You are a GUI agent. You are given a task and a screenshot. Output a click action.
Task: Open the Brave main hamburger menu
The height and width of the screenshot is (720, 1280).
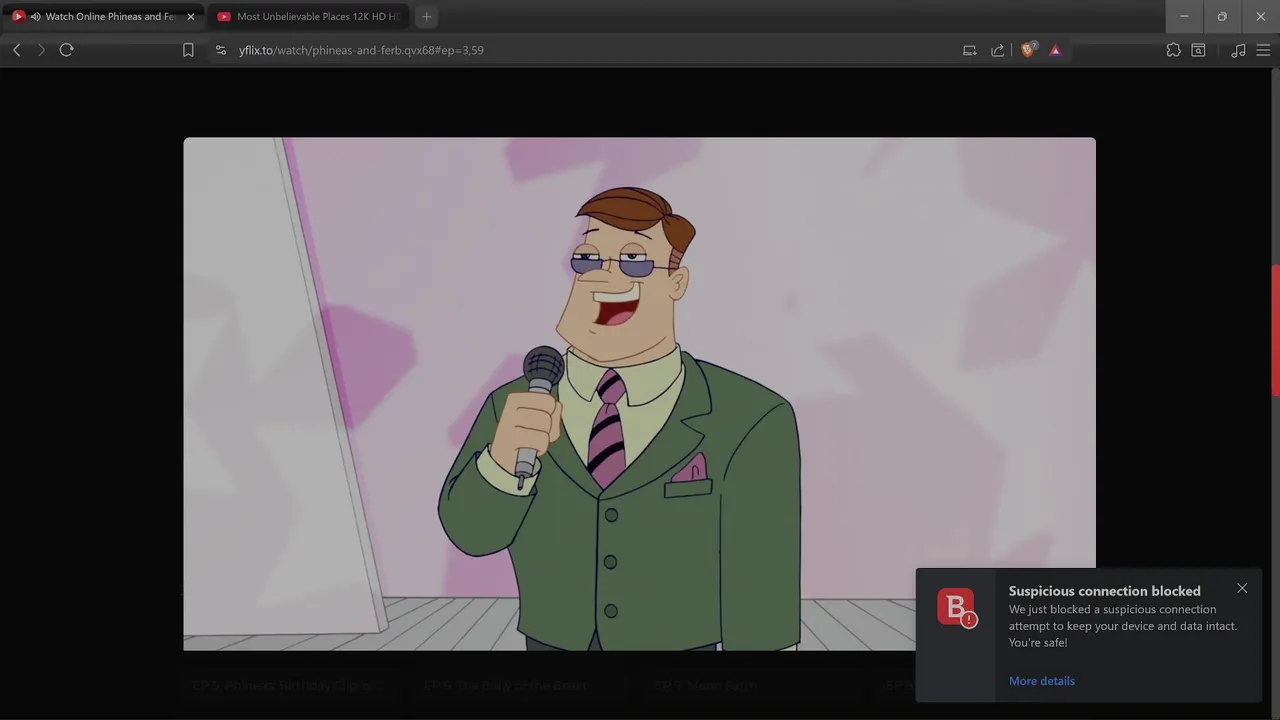(x=1263, y=50)
